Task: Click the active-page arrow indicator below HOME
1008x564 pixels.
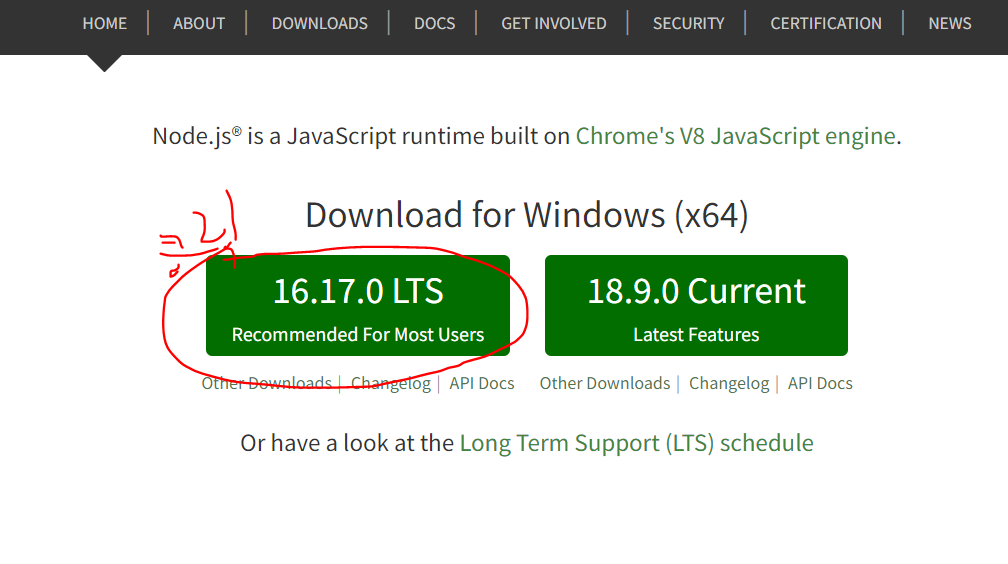Action: [104, 63]
